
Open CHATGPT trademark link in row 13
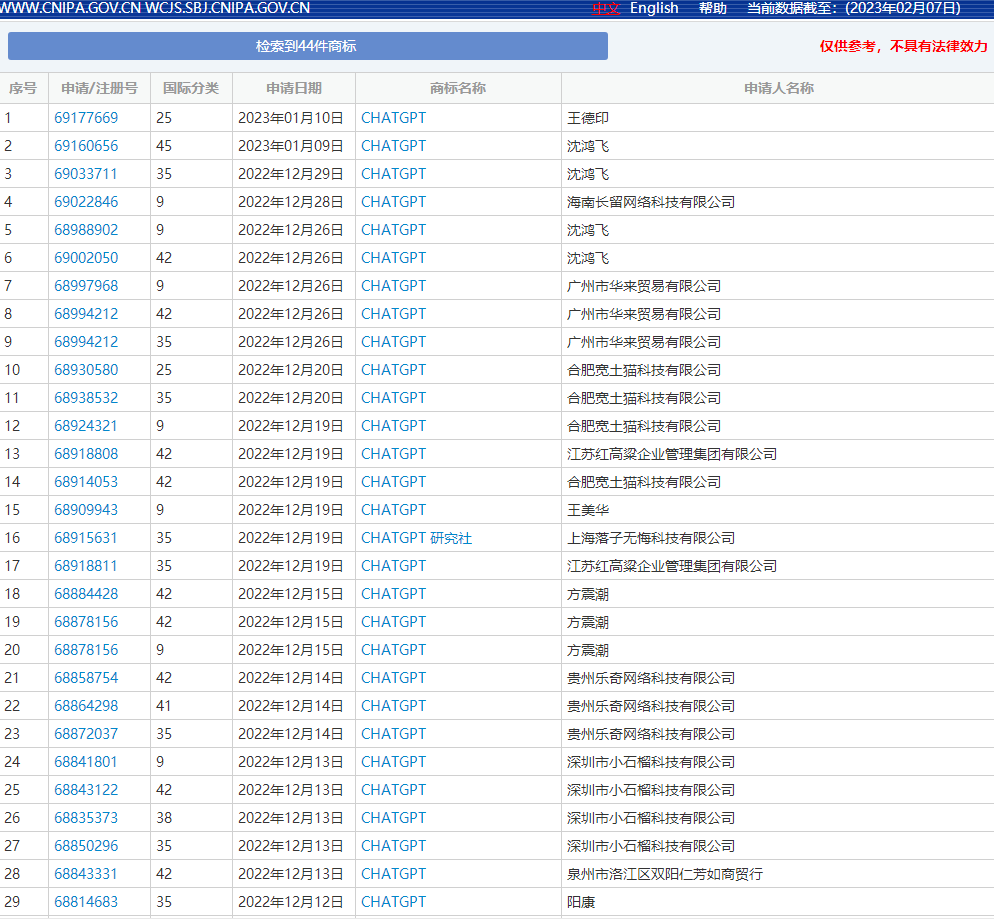[x=394, y=454]
